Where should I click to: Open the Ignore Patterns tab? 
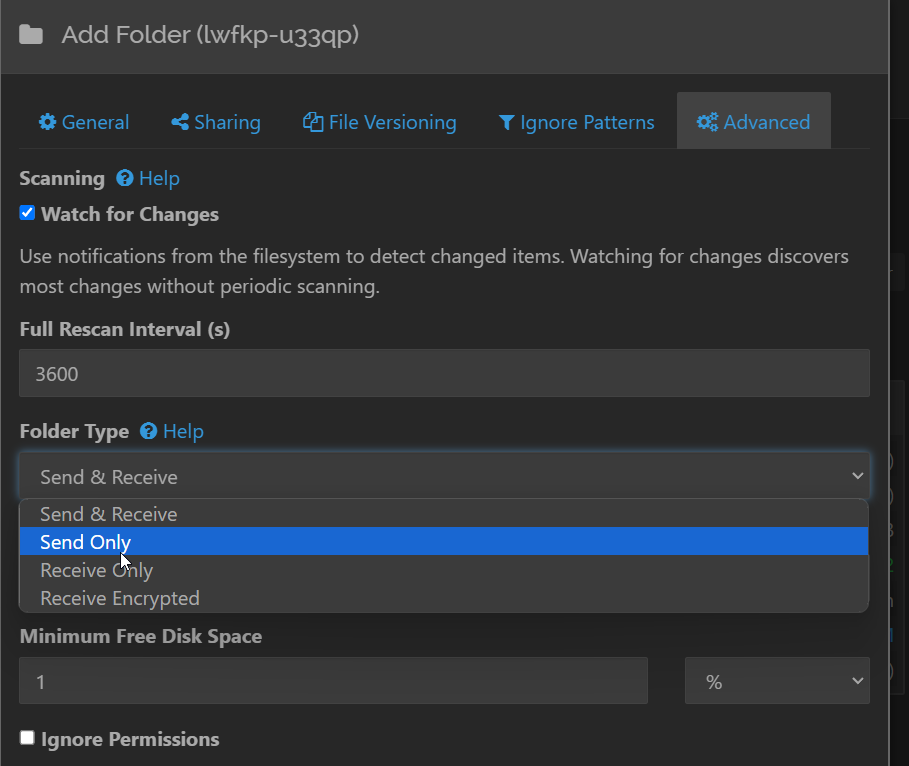(x=576, y=122)
